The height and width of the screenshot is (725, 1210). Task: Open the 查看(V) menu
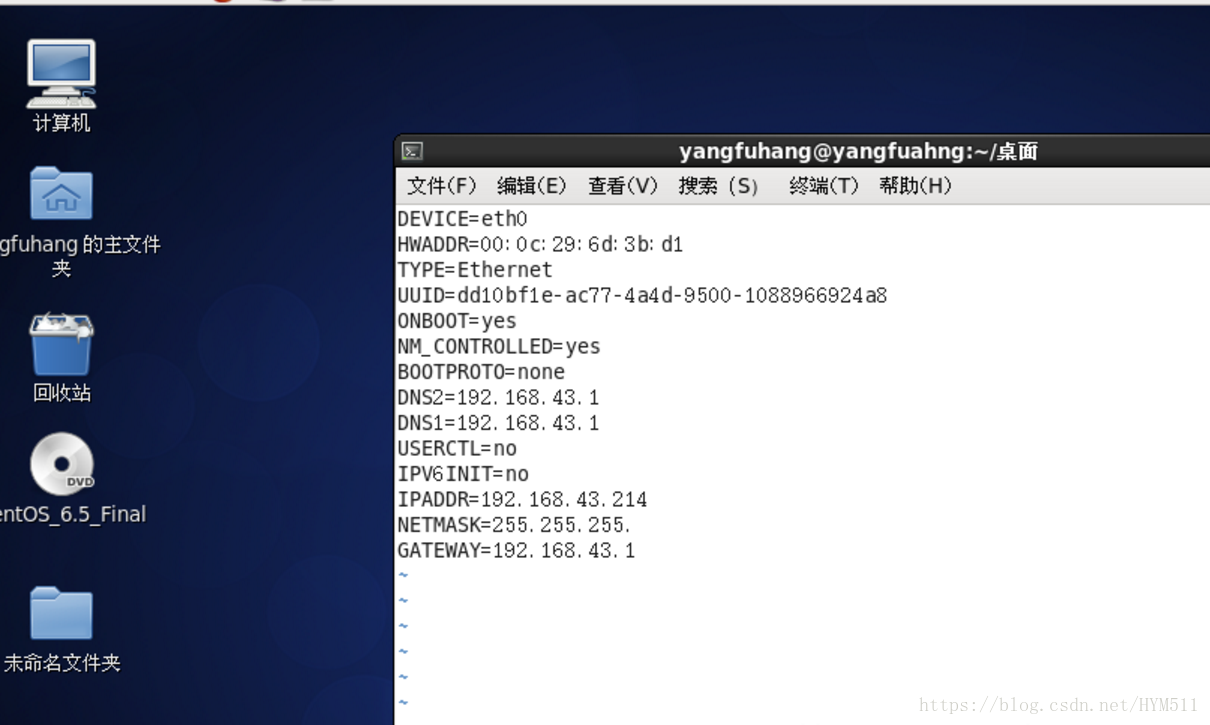click(623, 186)
